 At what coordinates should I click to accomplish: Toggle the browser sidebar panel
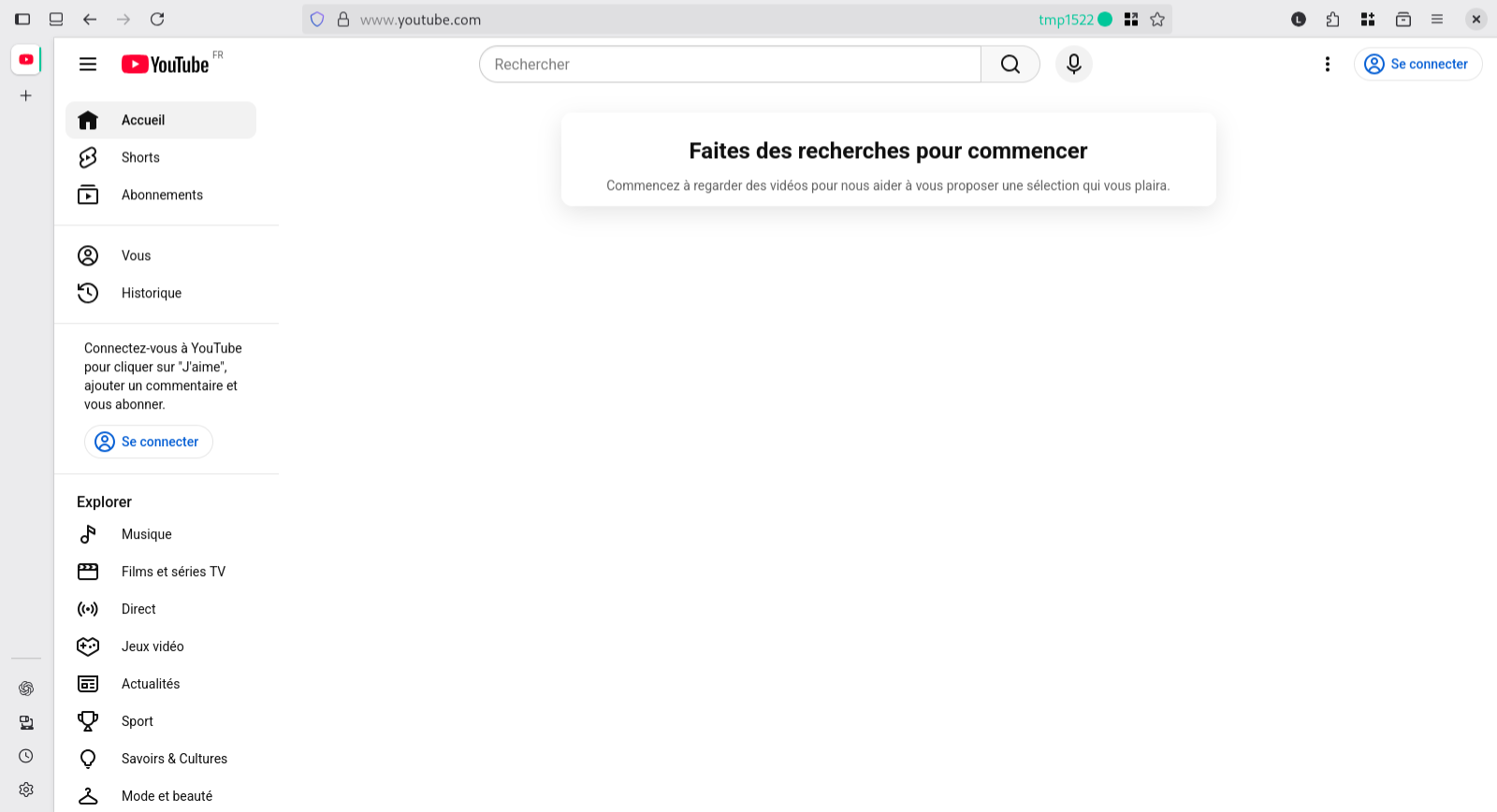pos(22,20)
